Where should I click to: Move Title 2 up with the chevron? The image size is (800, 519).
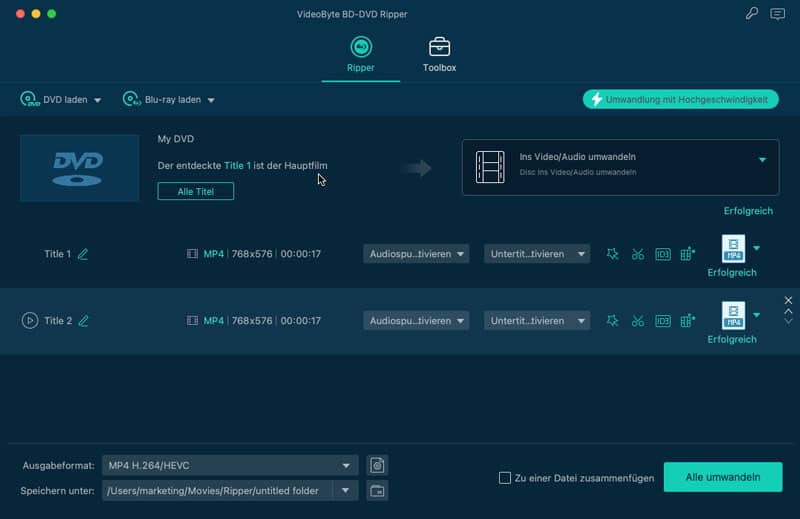tap(788, 311)
